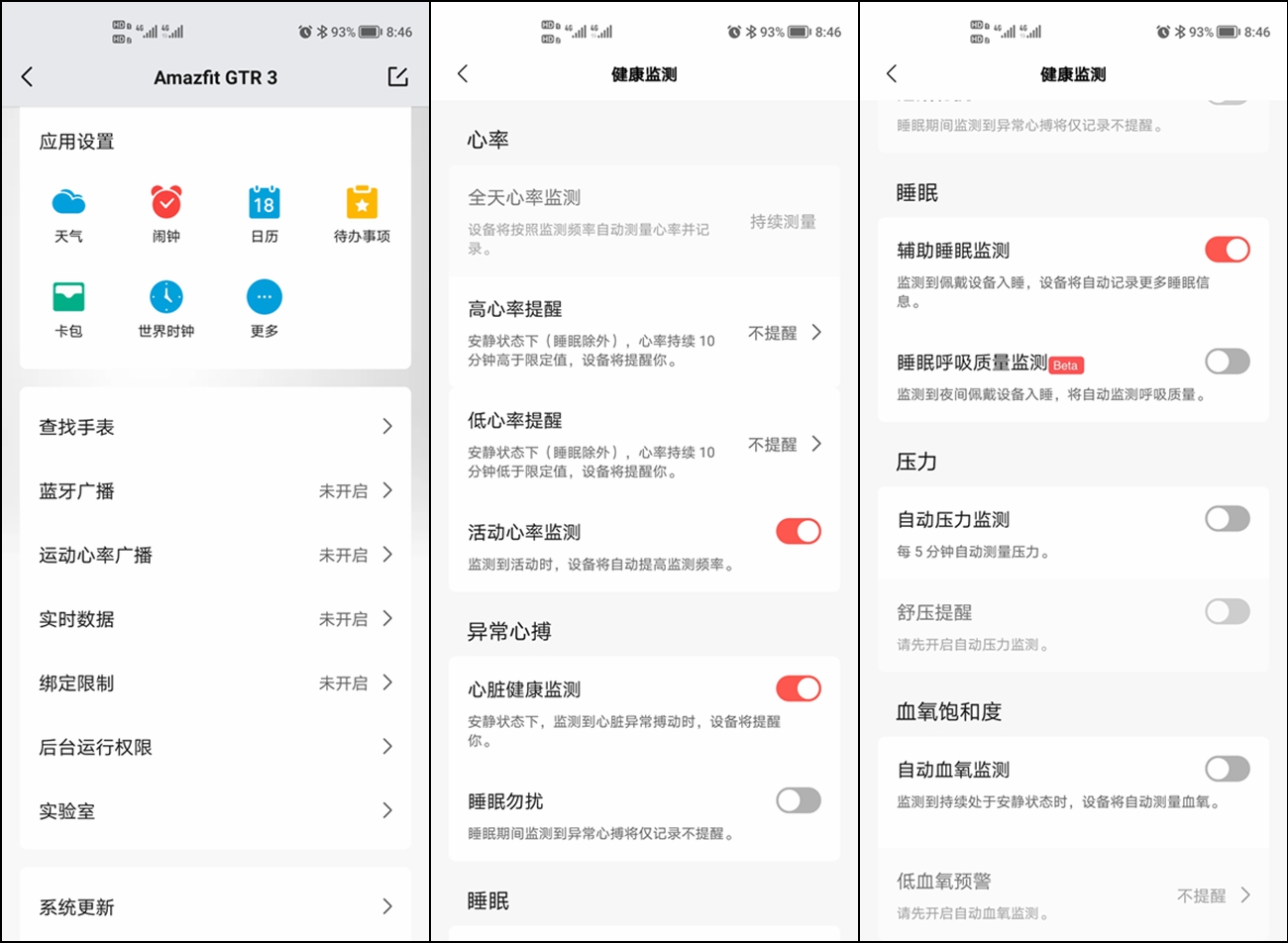This screenshot has width=1288, height=943.
Task: Open the 运动心率广播 menu entry
Action: (x=215, y=555)
